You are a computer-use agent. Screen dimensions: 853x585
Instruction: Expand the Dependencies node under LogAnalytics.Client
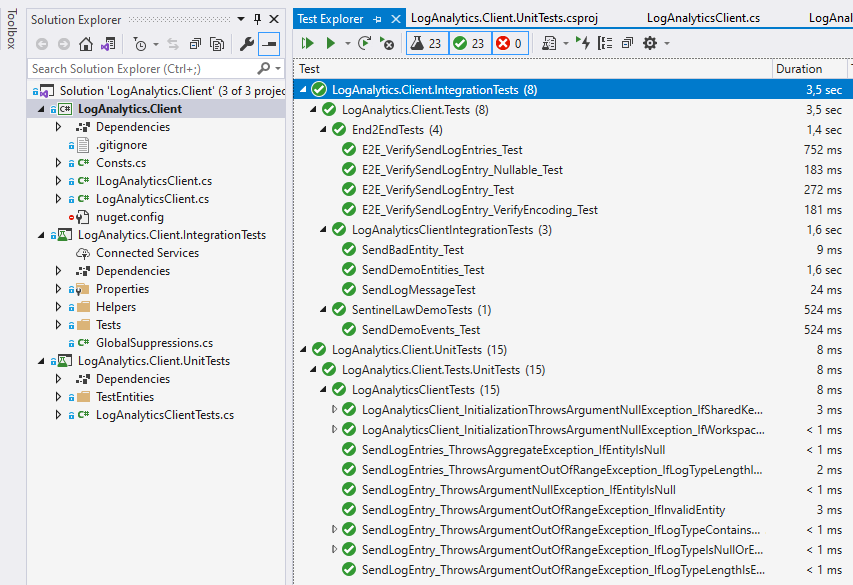pyautogui.click(x=59, y=127)
